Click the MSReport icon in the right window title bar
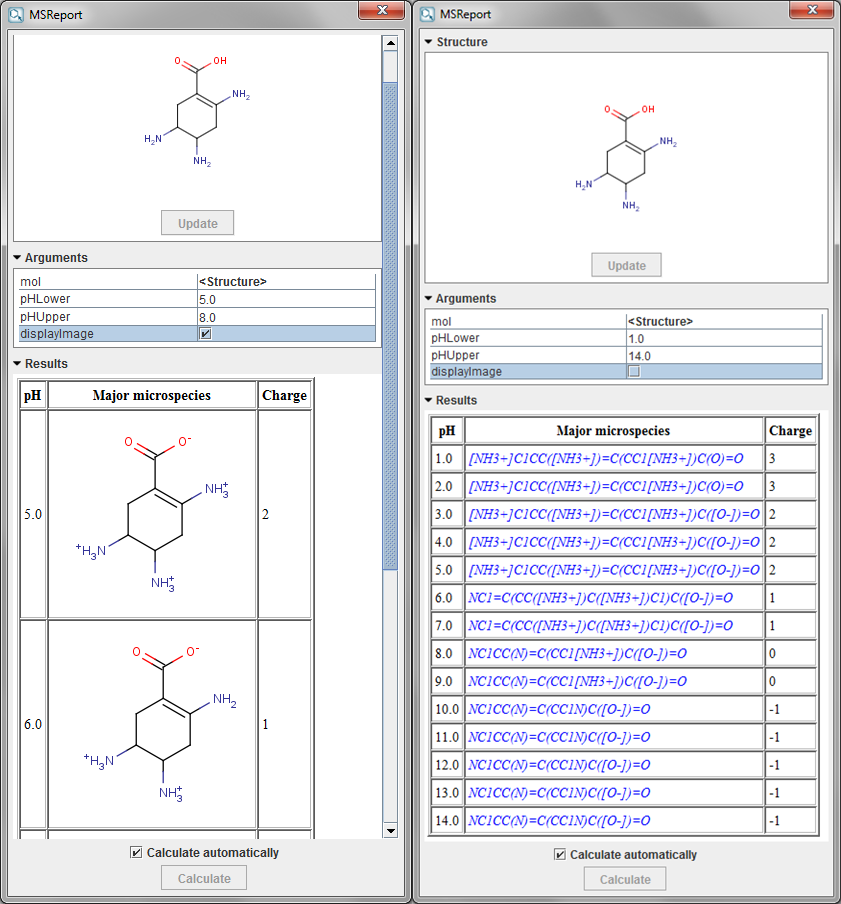This screenshot has width=841, height=904. click(428, 15)
